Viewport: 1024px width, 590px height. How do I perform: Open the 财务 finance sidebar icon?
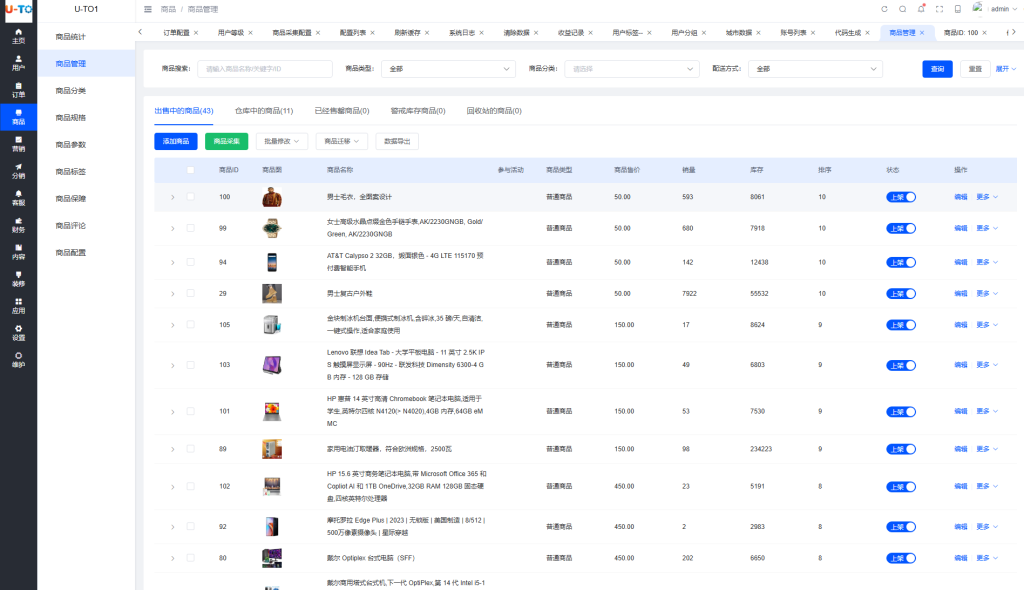pyautogui.click(x=18, y=225)
